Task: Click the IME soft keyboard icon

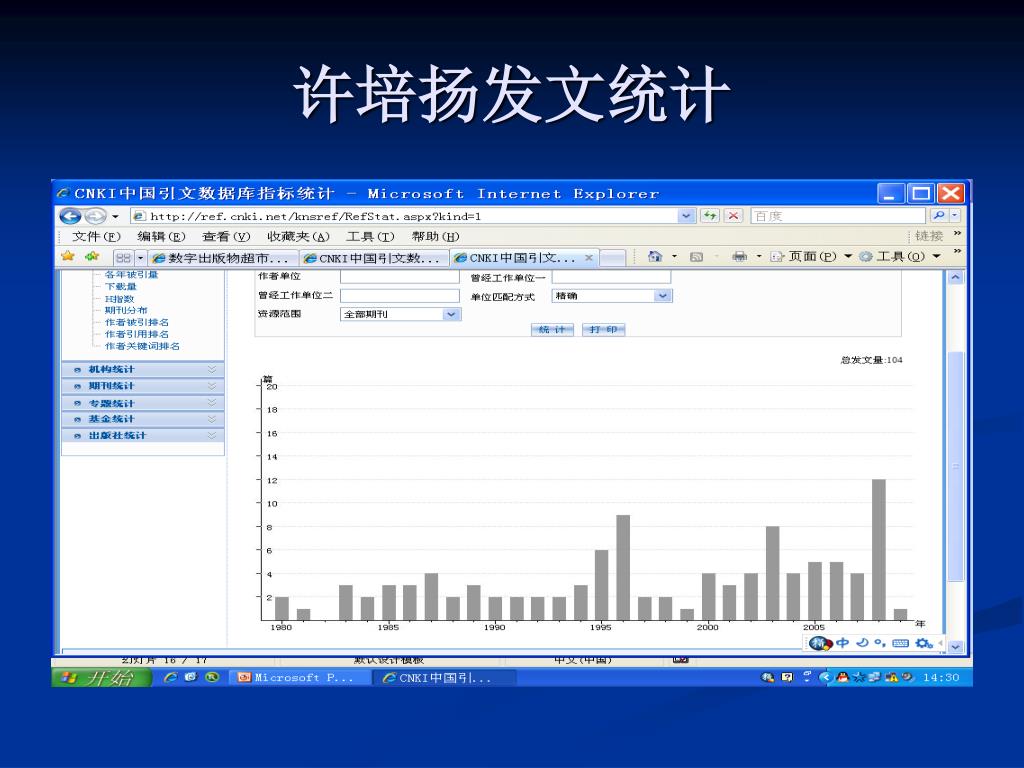Action: 901,643
